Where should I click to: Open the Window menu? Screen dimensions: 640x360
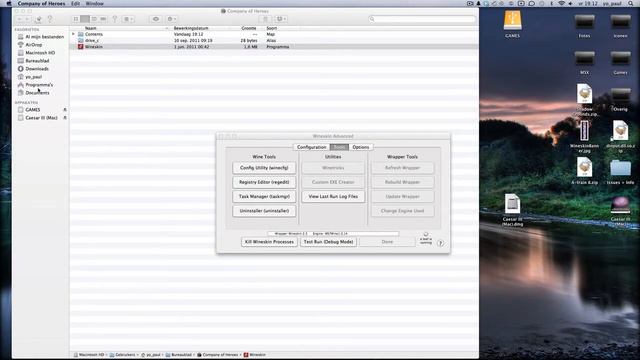point(94,3)
